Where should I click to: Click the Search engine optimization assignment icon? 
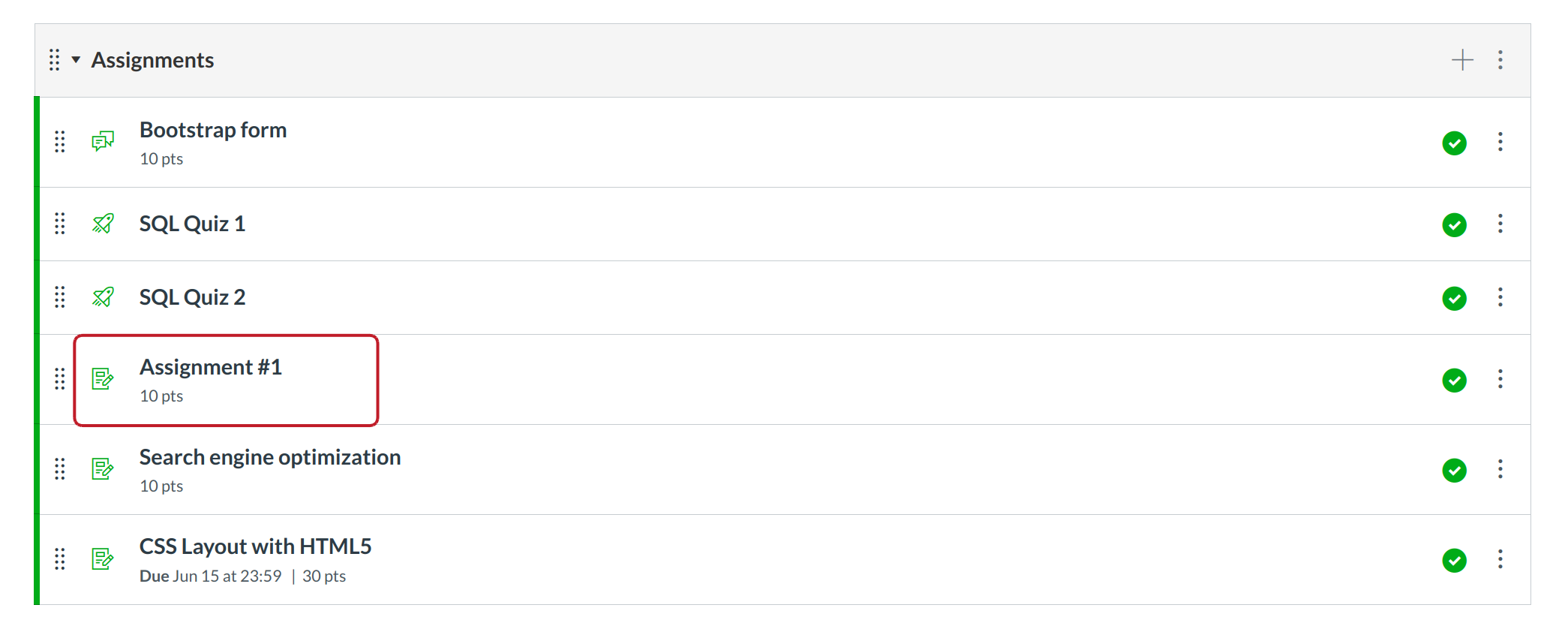coord(103,469)
